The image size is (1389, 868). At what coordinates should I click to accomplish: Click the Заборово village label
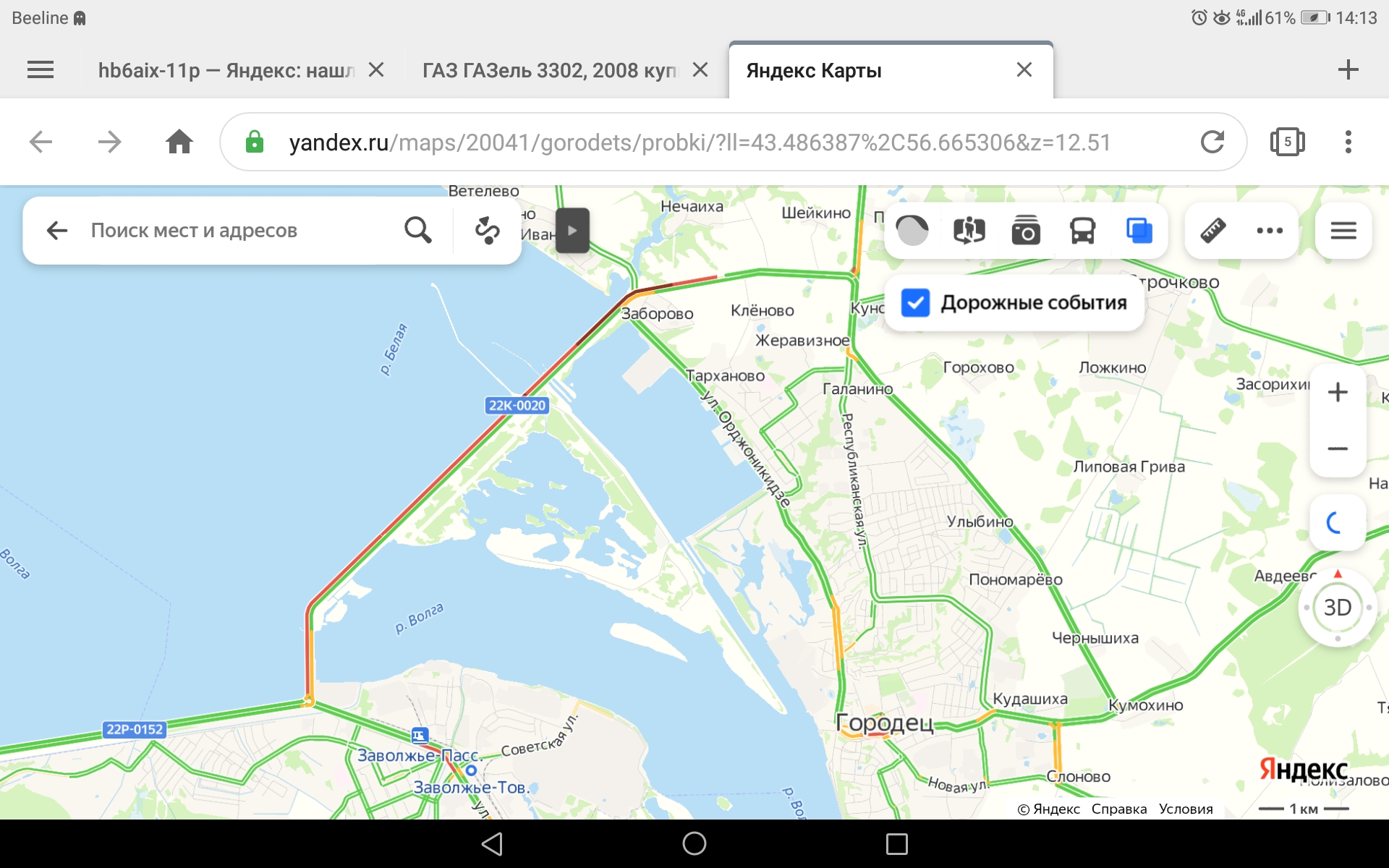(x=658, y=314)
